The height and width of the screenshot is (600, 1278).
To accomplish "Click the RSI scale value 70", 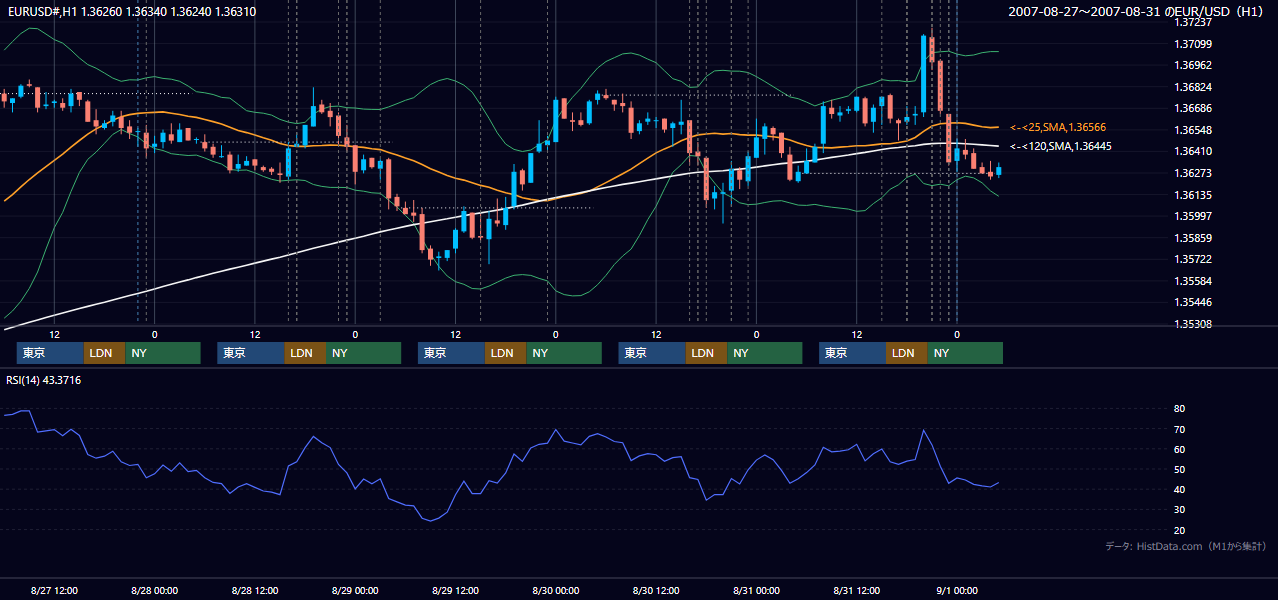I will pos(1180,429).
